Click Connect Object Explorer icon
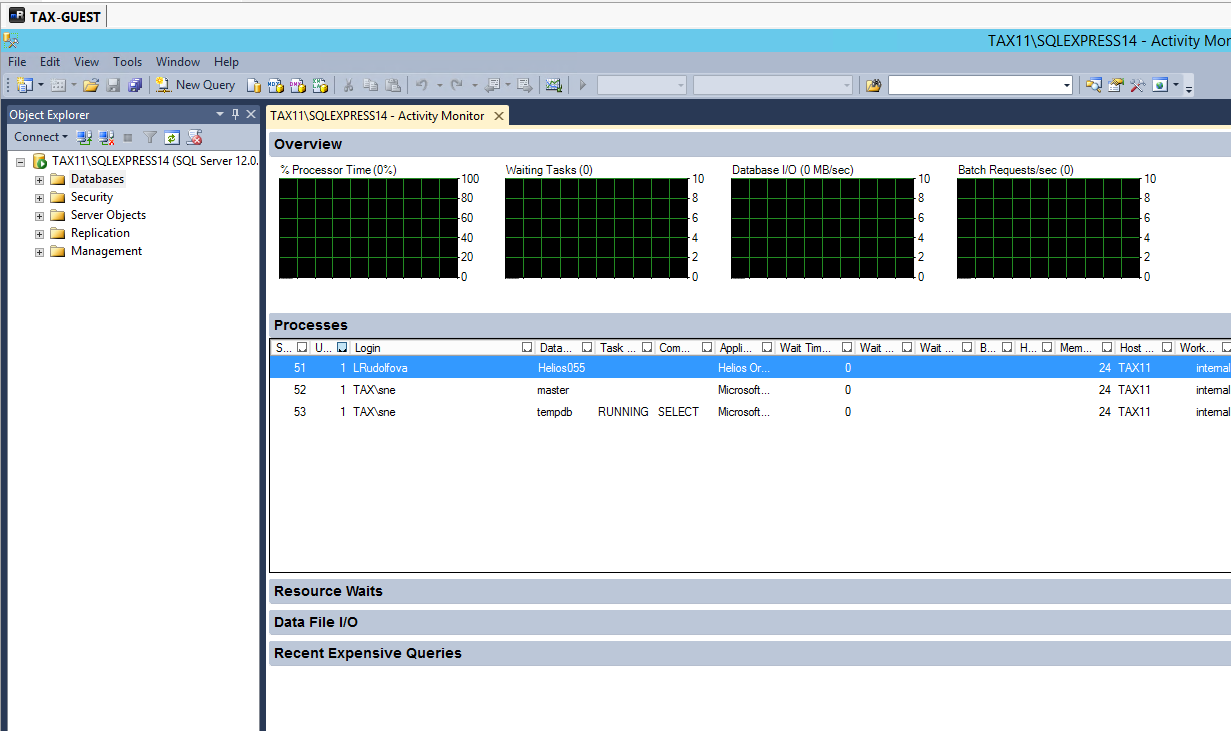 [85, 137]
